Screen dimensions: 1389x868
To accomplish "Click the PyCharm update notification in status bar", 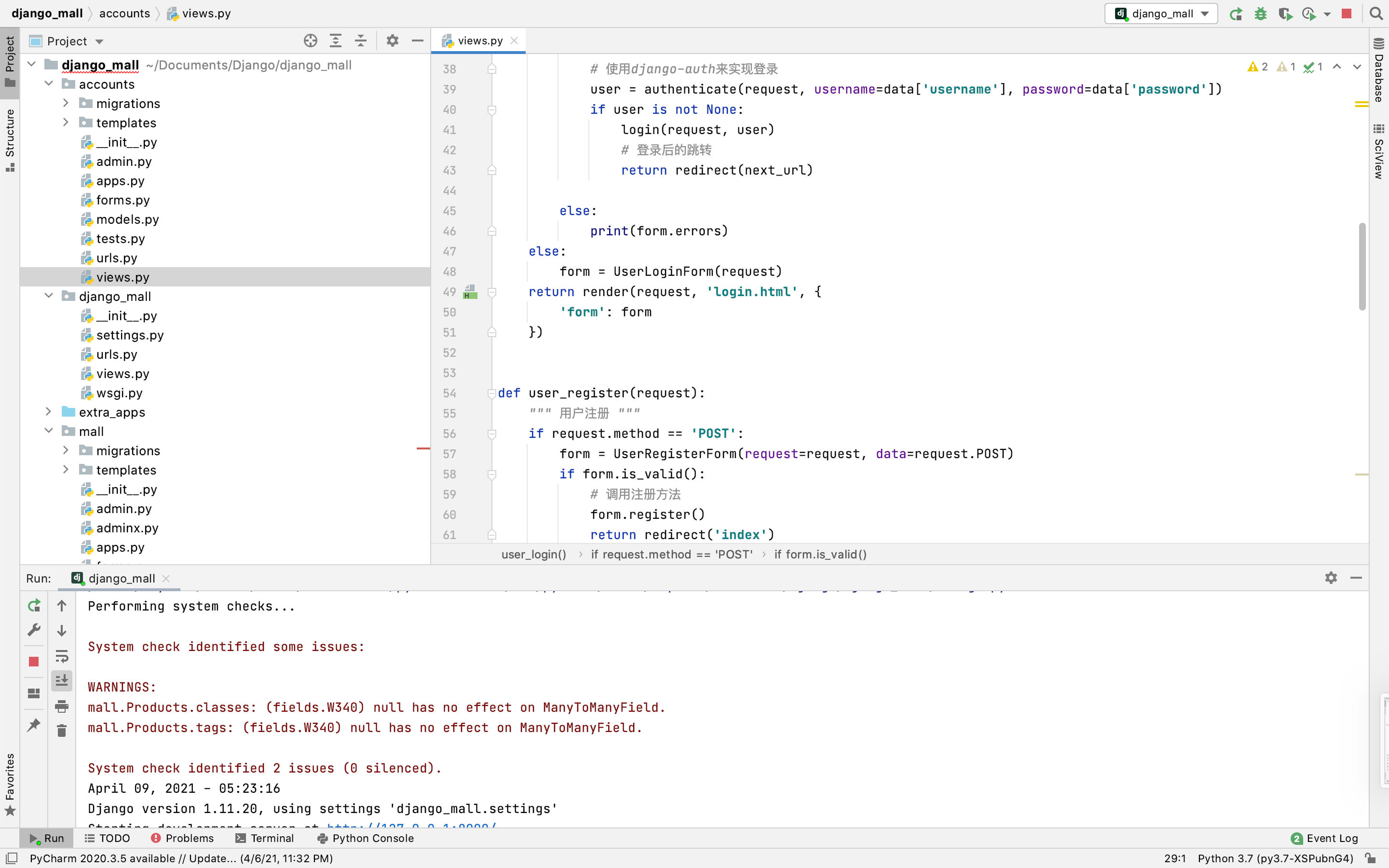I will (181, 858).
